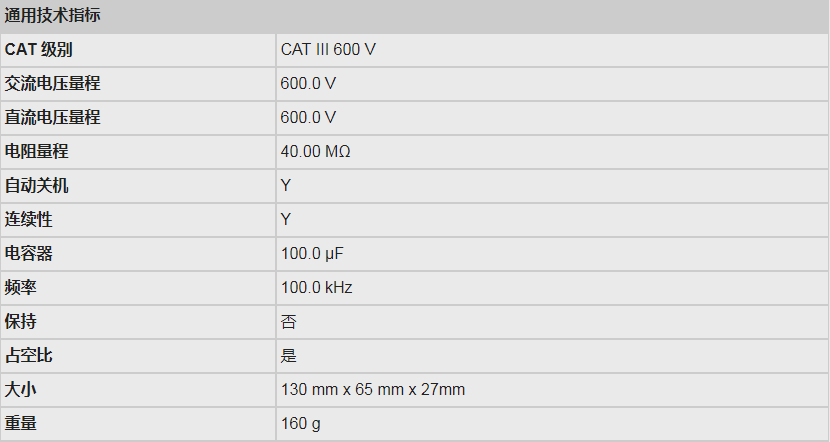
Task: Select the 自动关机 label cell
Action: click(x=37, y=186)
